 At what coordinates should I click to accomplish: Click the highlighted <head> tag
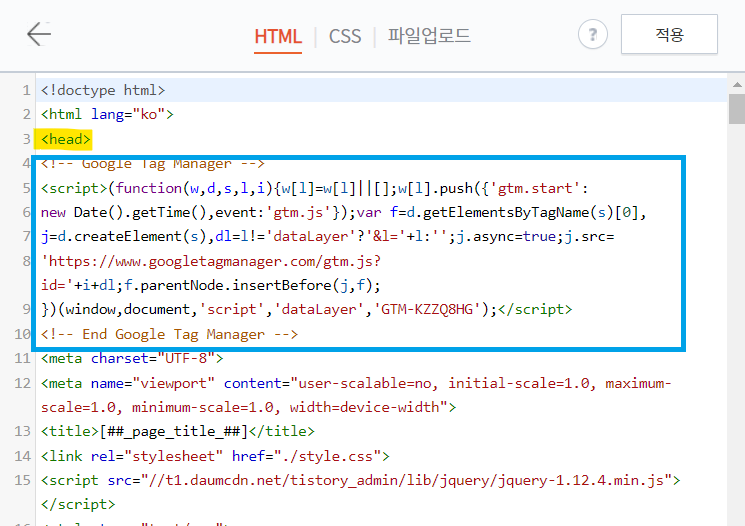(x=65, y=139)
